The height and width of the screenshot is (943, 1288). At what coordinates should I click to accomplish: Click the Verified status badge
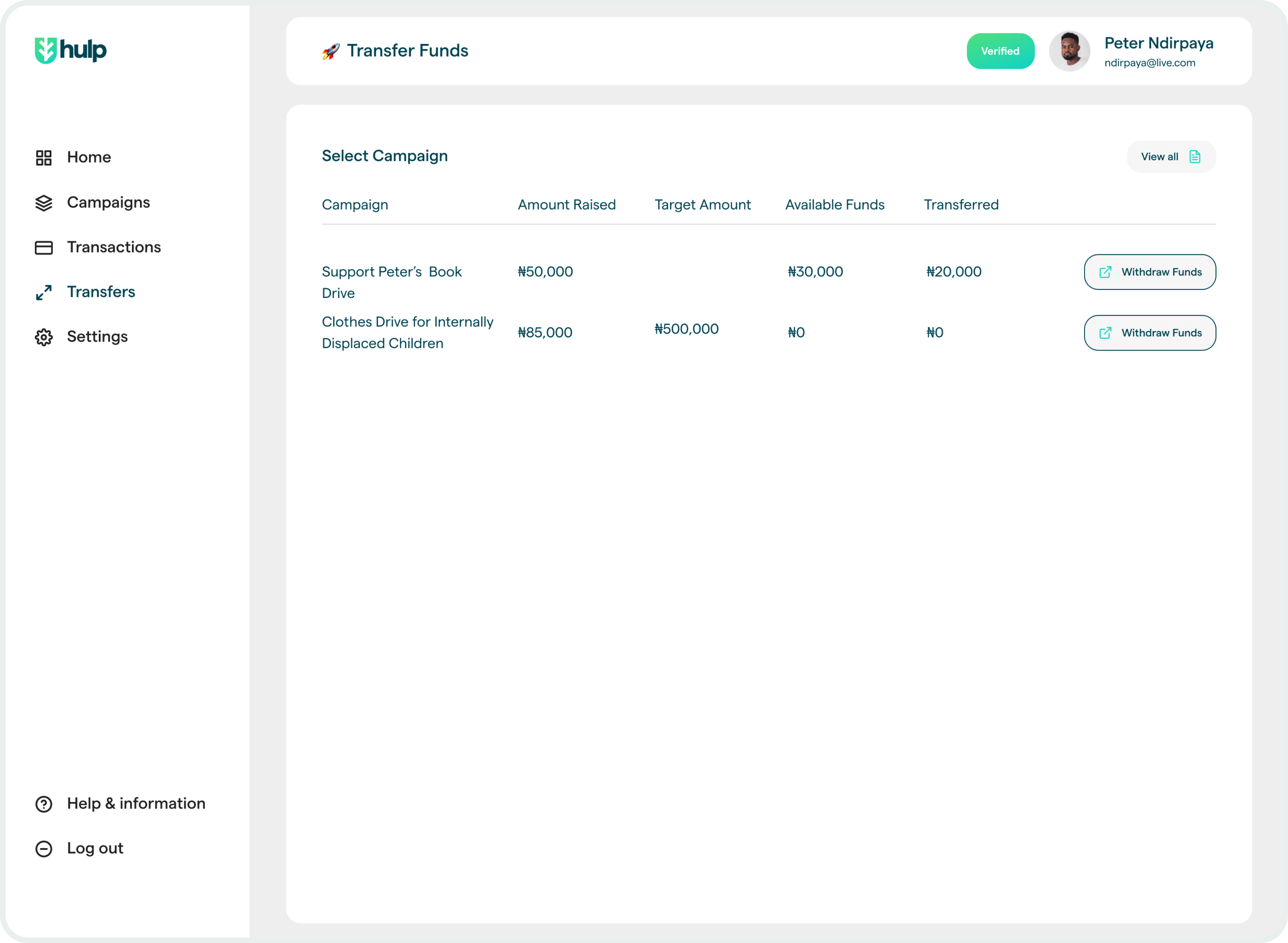(x=1000, y=51)
